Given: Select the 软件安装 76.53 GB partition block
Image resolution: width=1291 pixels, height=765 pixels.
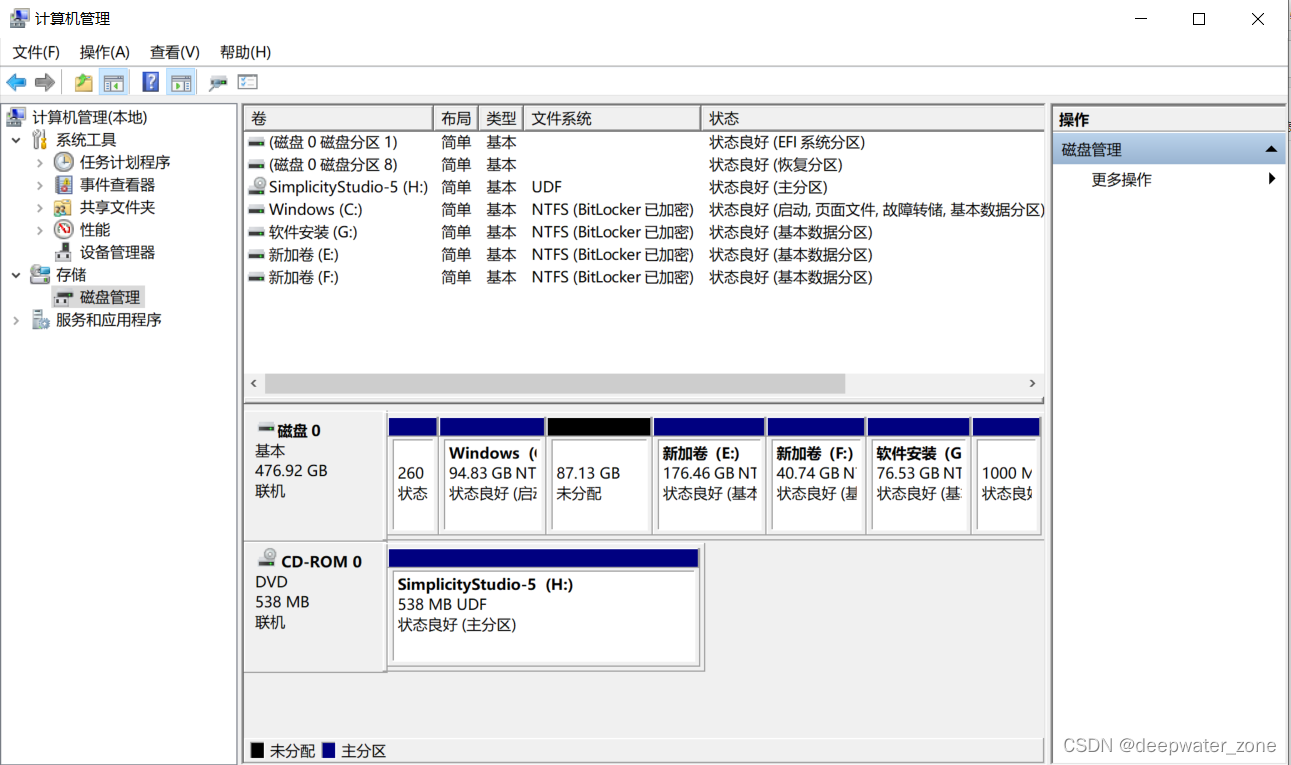Looking at the screenshot, I should pyautogui.click(x=919, y=476).
